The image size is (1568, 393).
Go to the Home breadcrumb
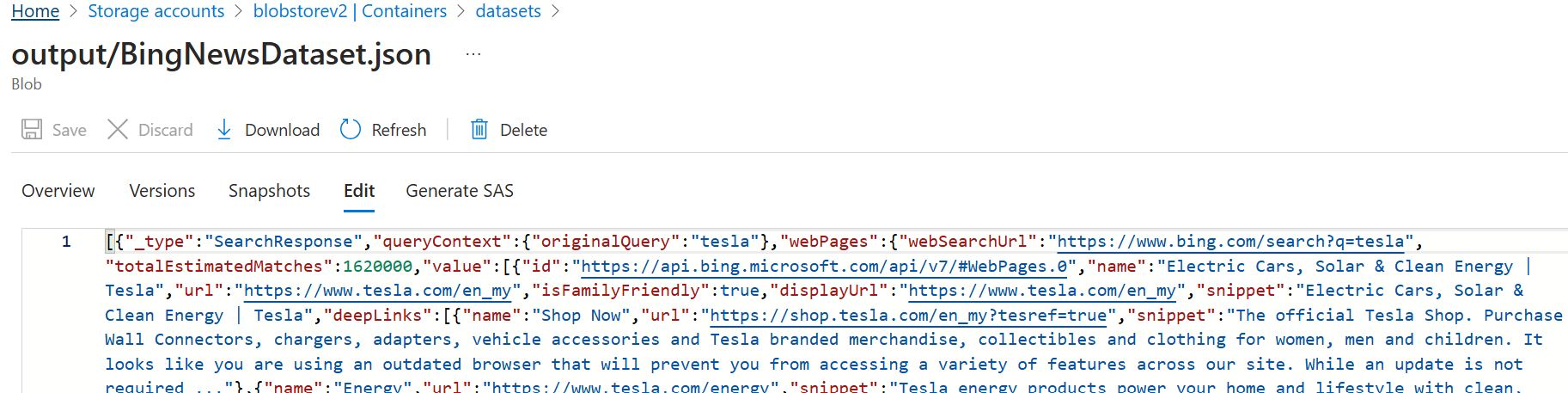(35, 11)
